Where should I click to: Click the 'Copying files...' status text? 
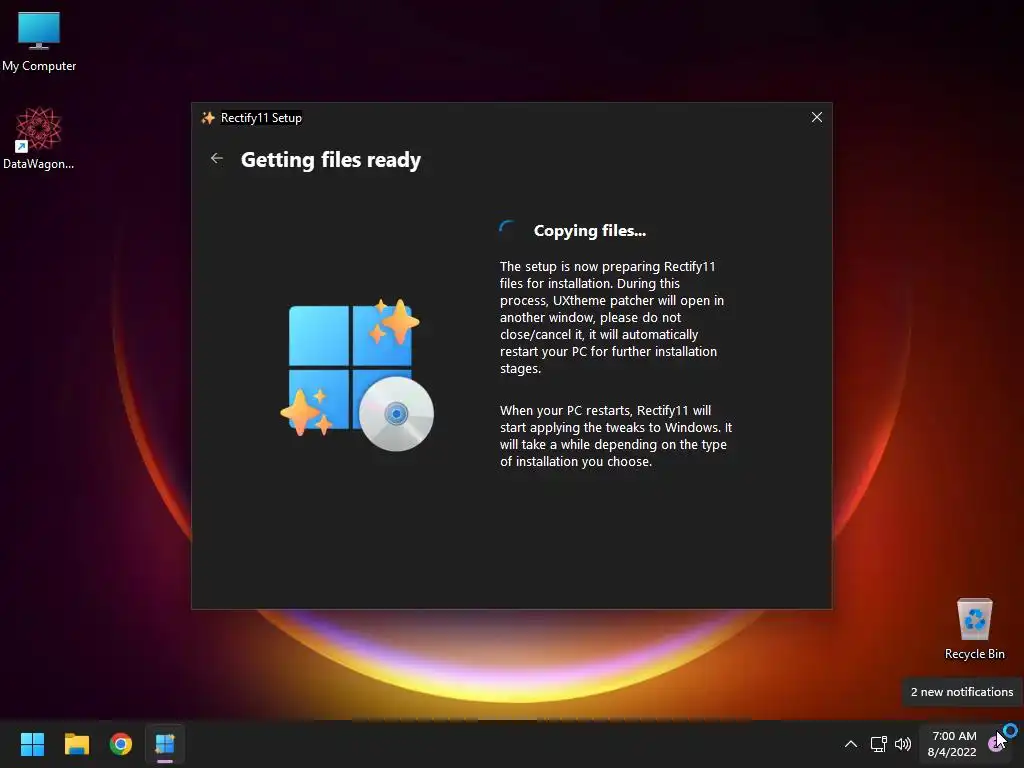(590, 231)
